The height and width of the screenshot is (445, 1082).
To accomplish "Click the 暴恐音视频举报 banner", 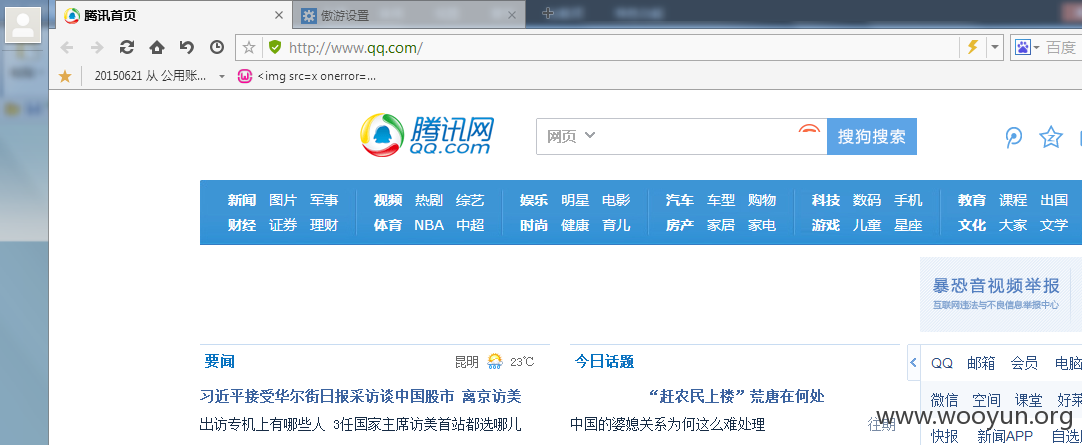I will [1001, 295].
